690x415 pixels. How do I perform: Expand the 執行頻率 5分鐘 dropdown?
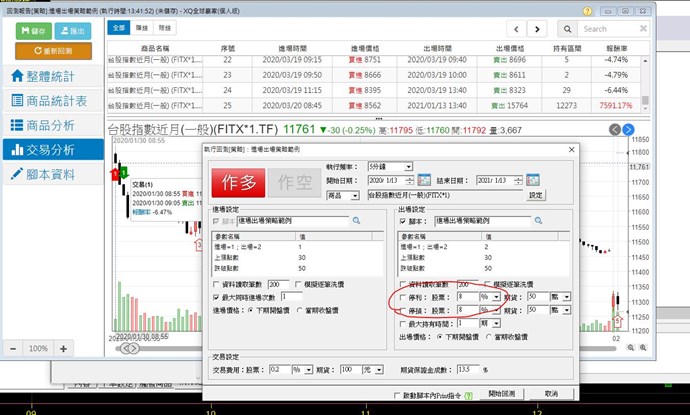(408, 165)
